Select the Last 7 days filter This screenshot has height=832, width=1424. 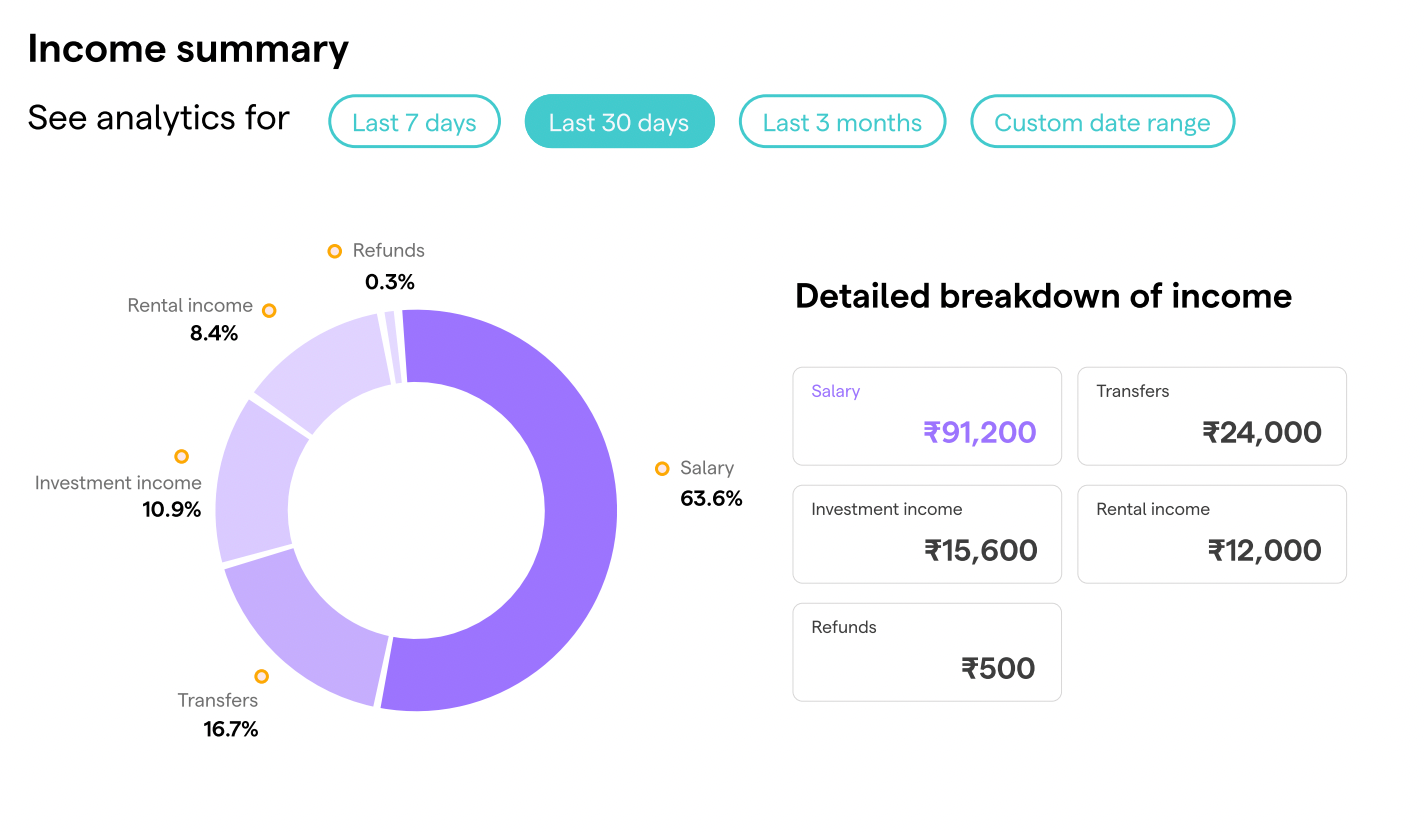(x=414, y=122)
